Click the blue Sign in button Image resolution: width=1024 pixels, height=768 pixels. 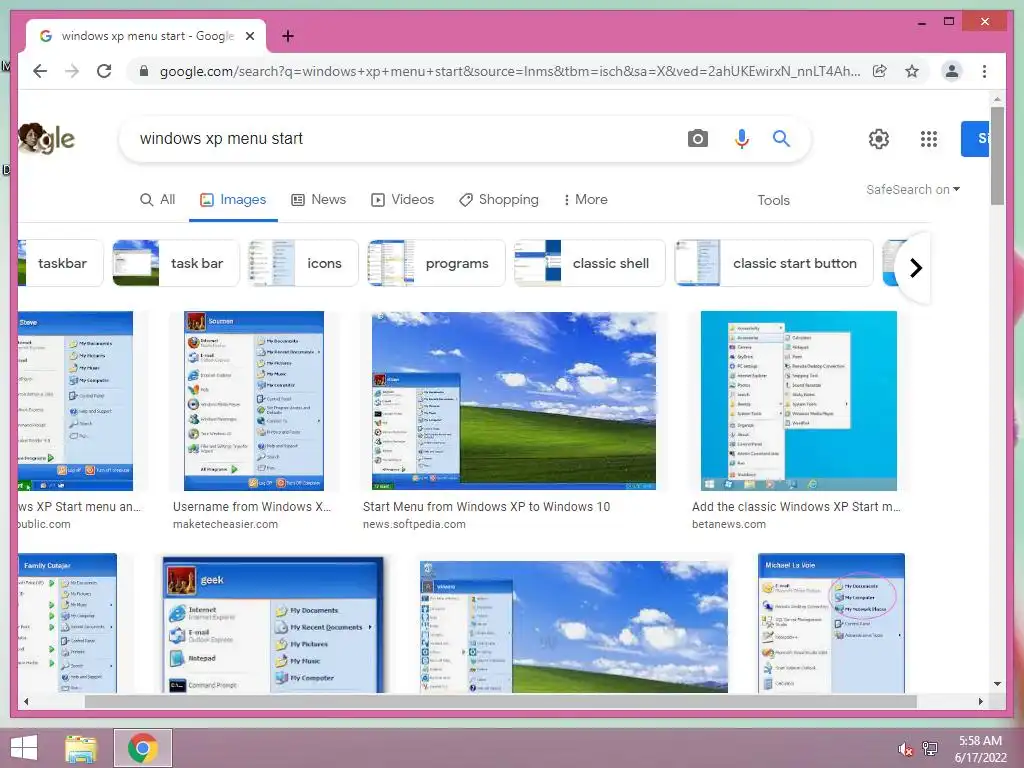click(x=975, y=138)
